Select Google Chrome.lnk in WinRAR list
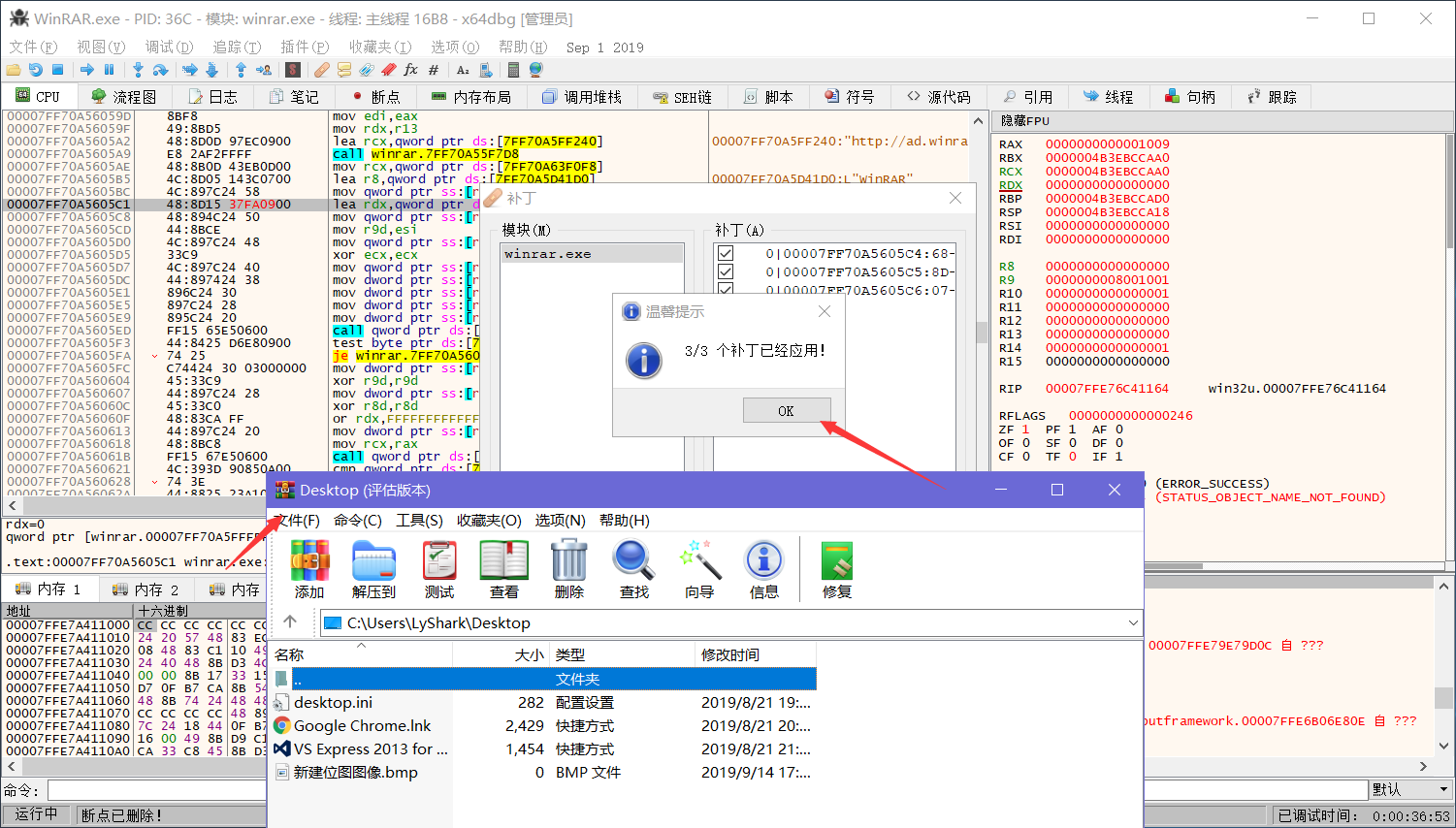 362,725
